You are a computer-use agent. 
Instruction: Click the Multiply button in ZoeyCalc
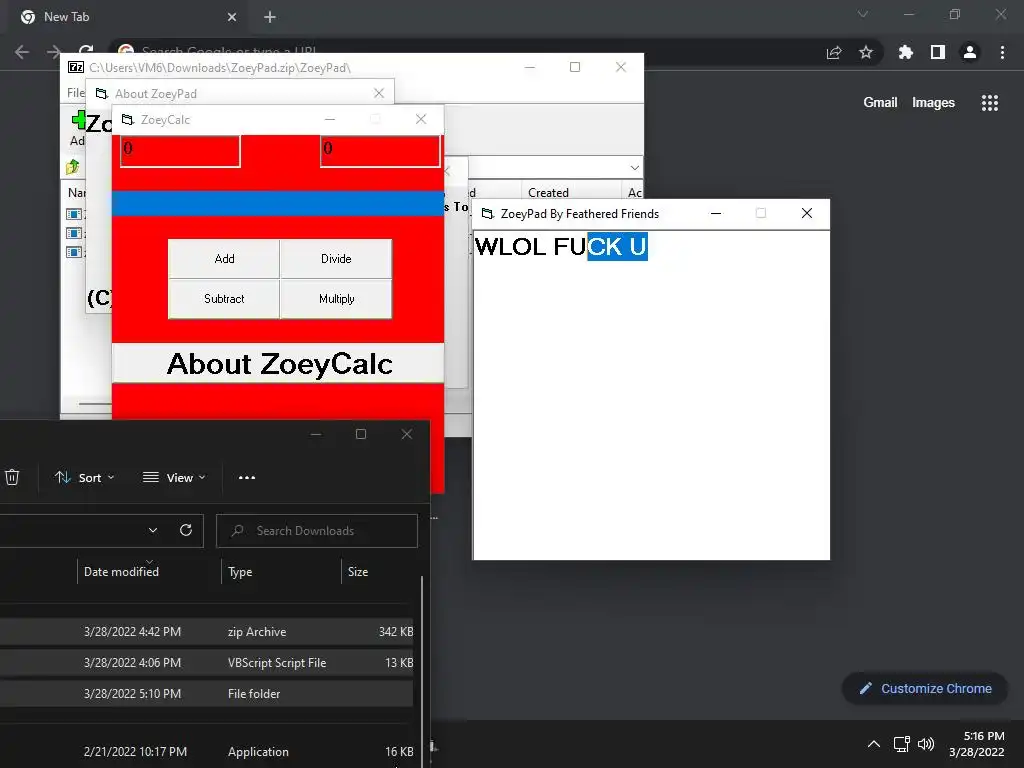coord(336,299)
